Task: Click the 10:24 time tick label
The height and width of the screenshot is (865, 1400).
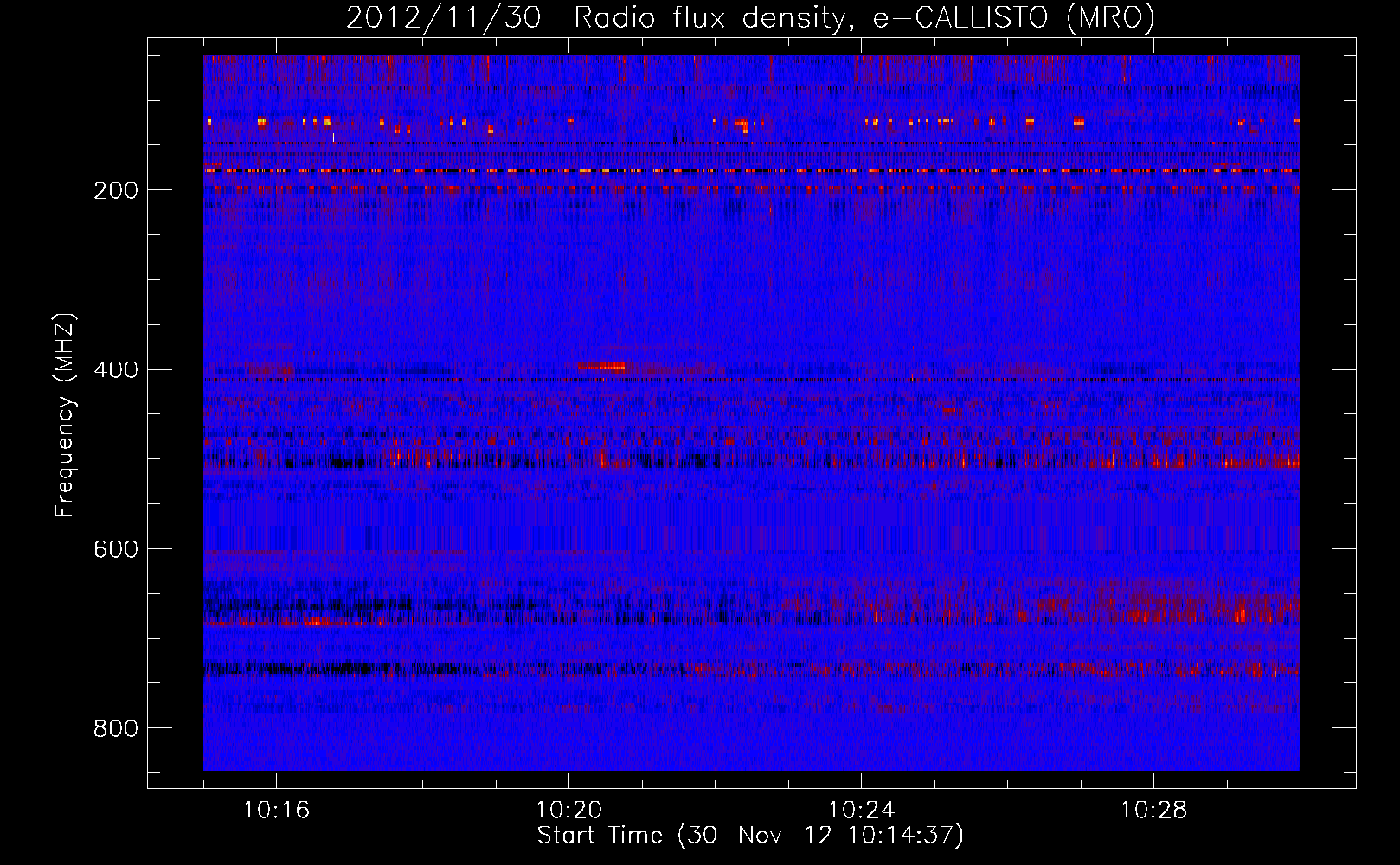Action: click(861, 811)
